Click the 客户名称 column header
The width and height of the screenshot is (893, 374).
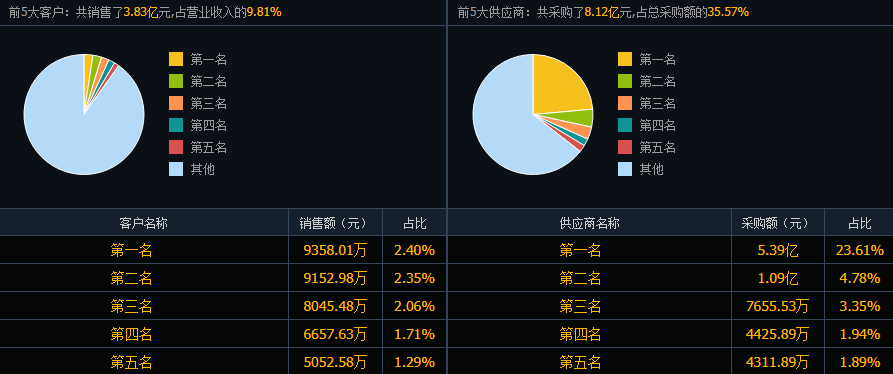tap(144, 223)
